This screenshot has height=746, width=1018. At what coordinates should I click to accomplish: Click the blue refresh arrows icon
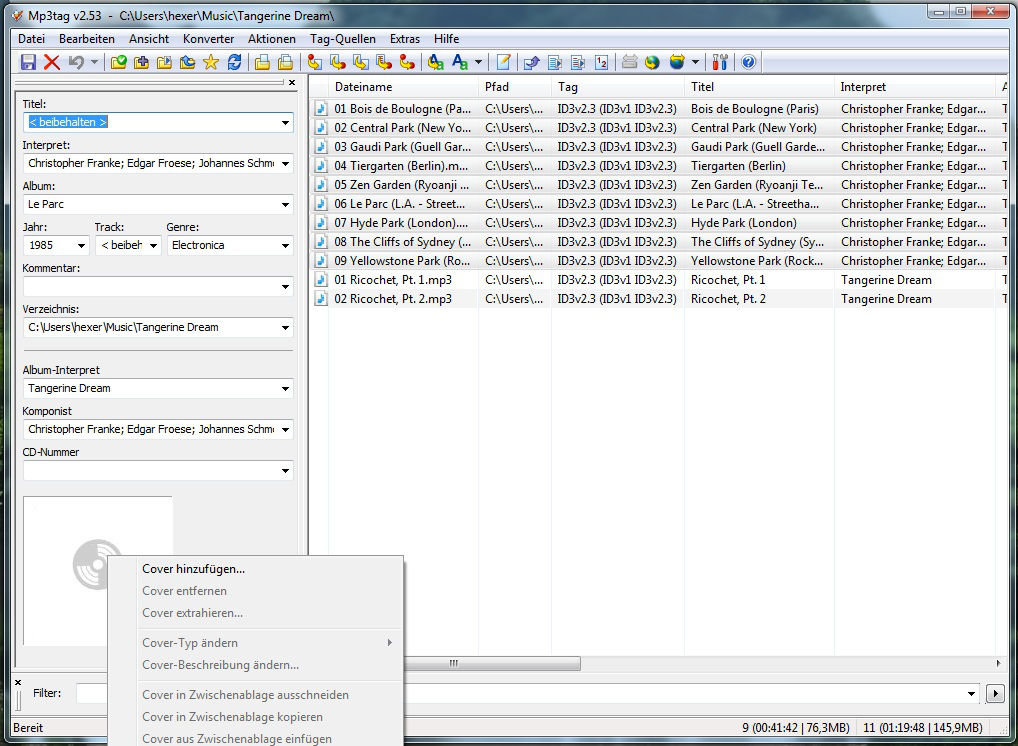click(235, 62)
